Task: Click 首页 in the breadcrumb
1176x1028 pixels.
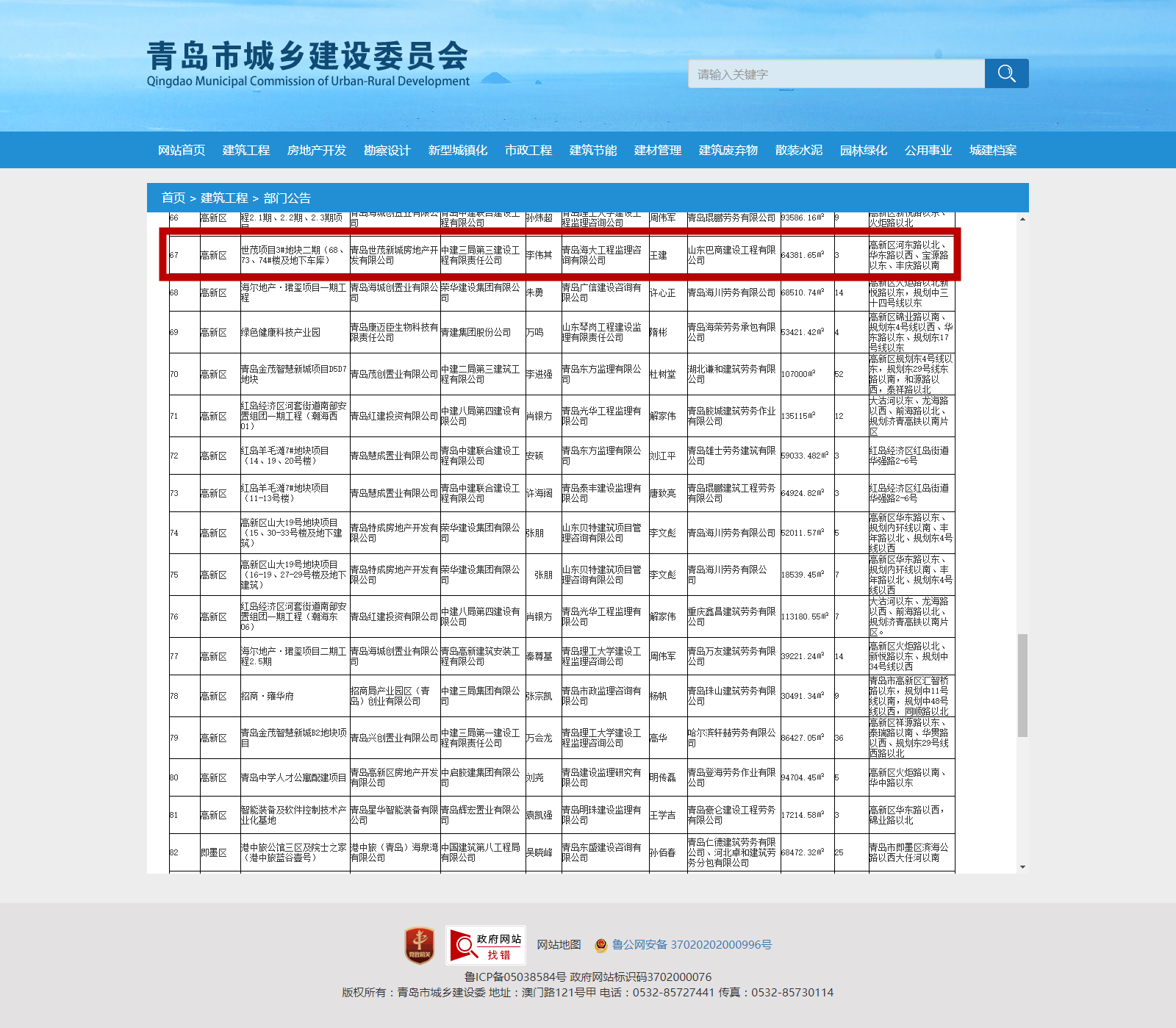Action: pos(173,198)
